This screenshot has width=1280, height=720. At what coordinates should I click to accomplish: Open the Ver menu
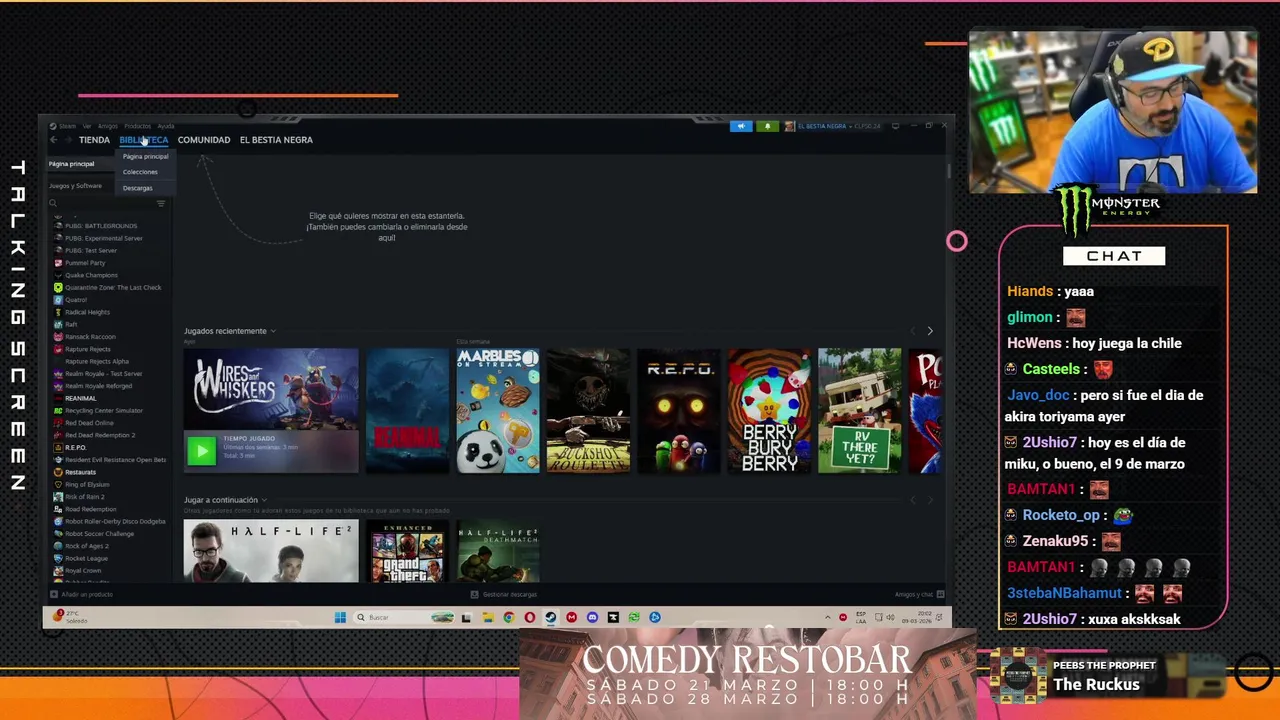[x=87, y=126]
